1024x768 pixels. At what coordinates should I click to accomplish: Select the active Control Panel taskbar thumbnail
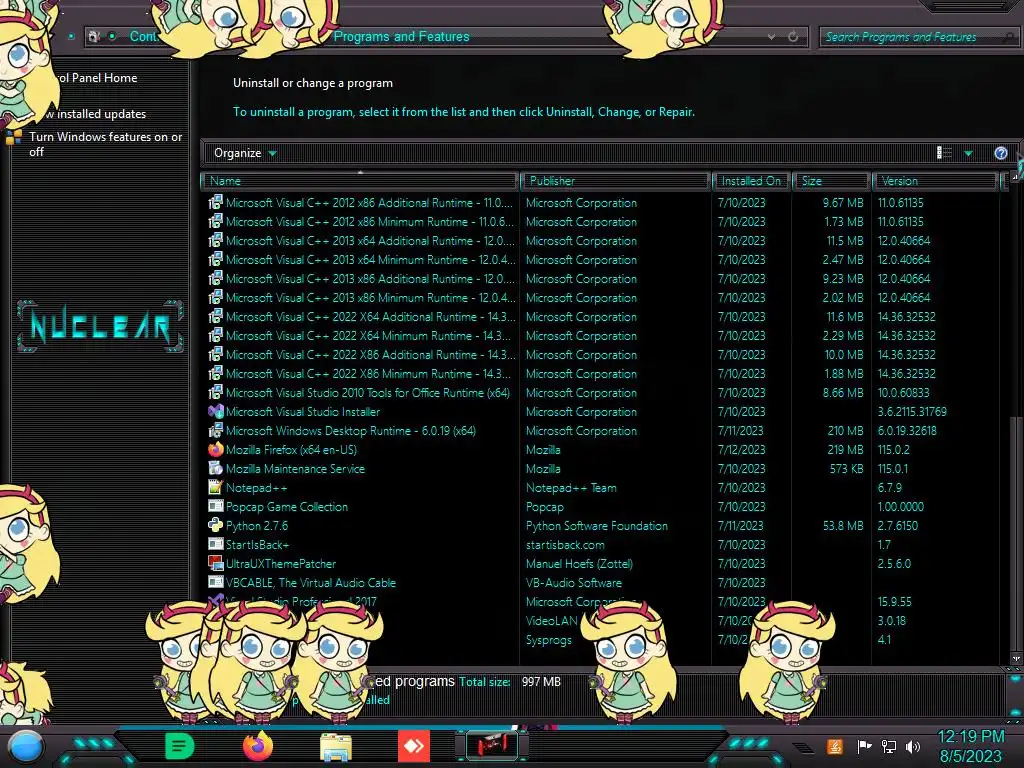pos(492,746)
